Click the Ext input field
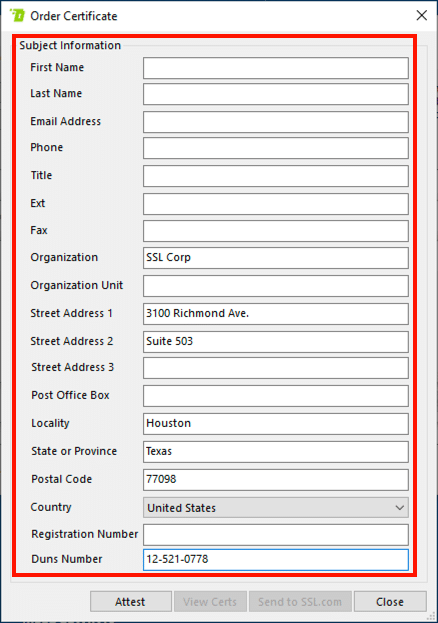 [x=275, y=204]
